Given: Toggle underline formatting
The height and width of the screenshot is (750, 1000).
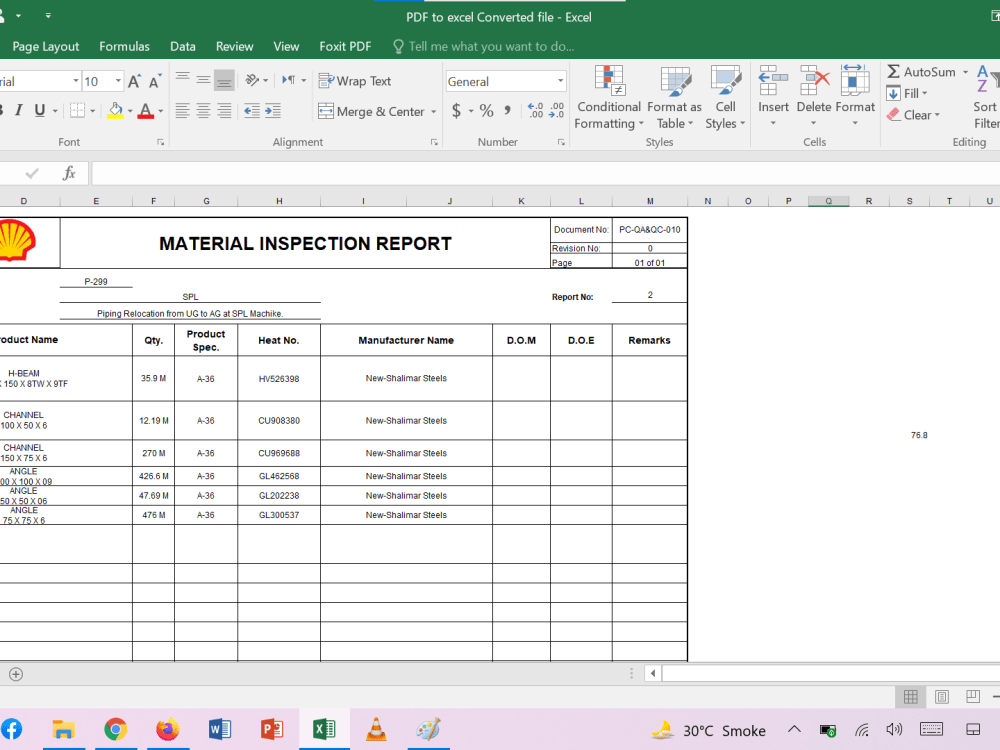Looking at the screenshot, I should pos(40,110).
